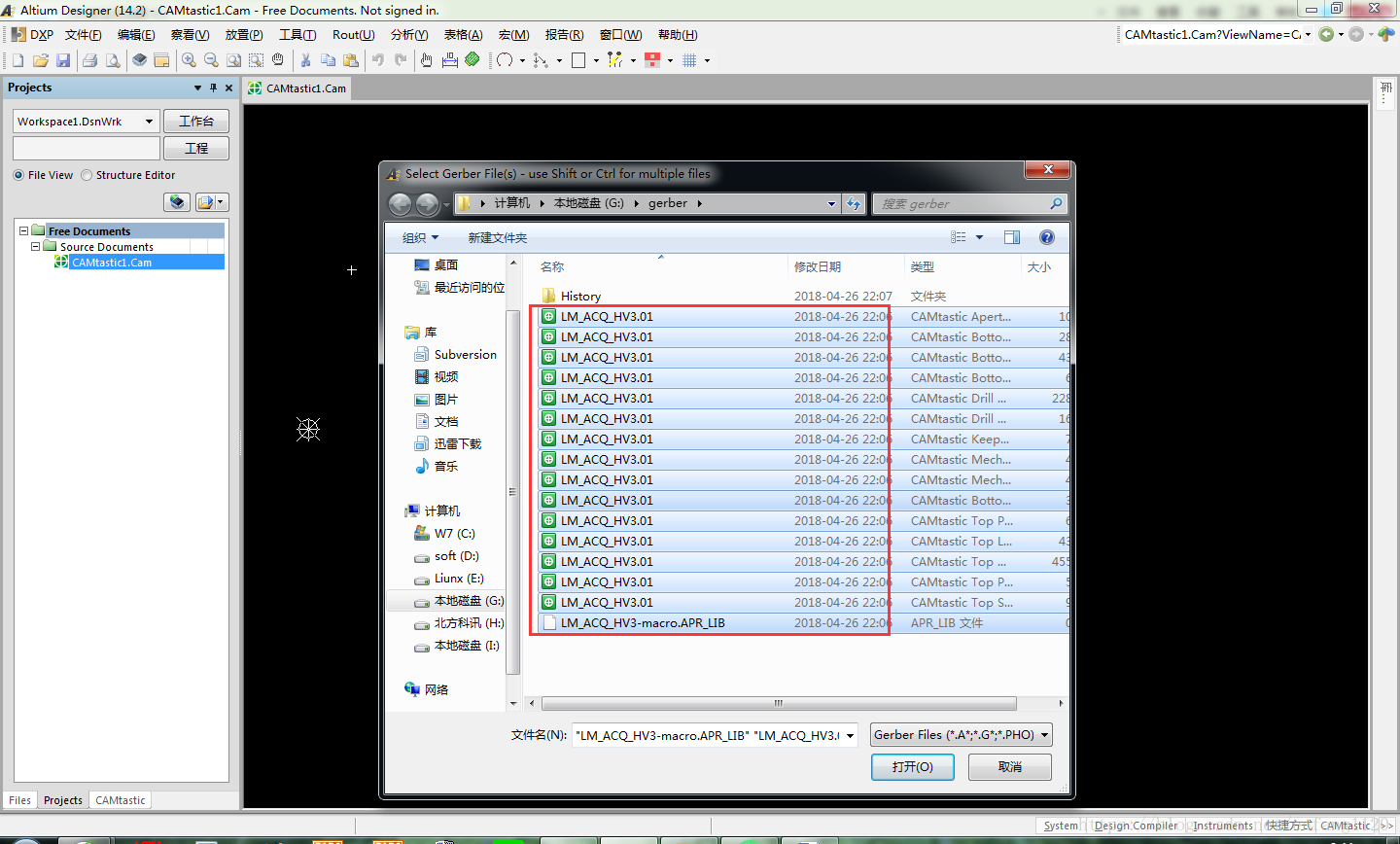Collapse the Free Documents tree node
Screen dimensions: 1400x844
pyautogui.click(x=24, y=230)
